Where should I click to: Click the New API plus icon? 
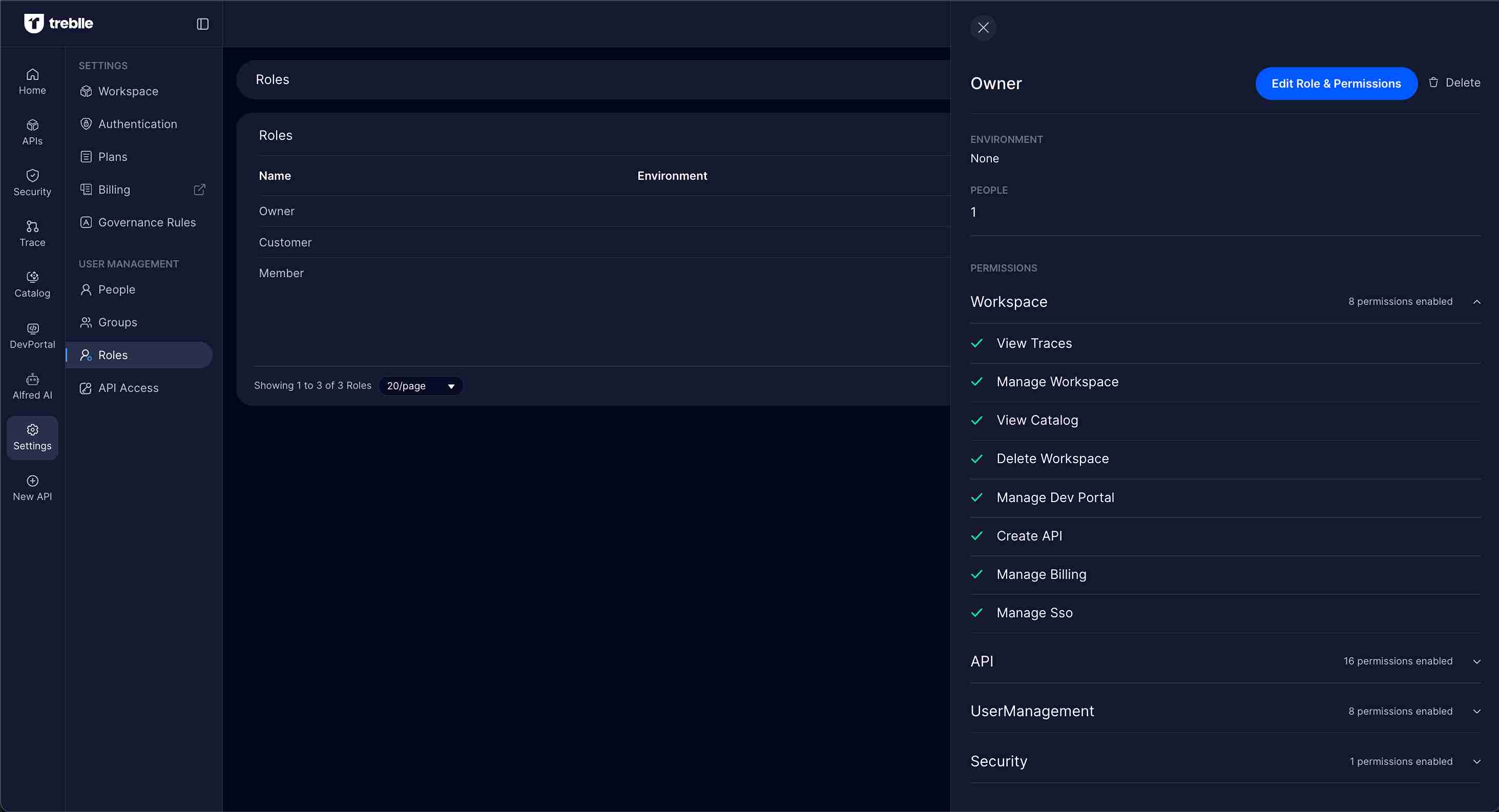(x=33, y=481)
